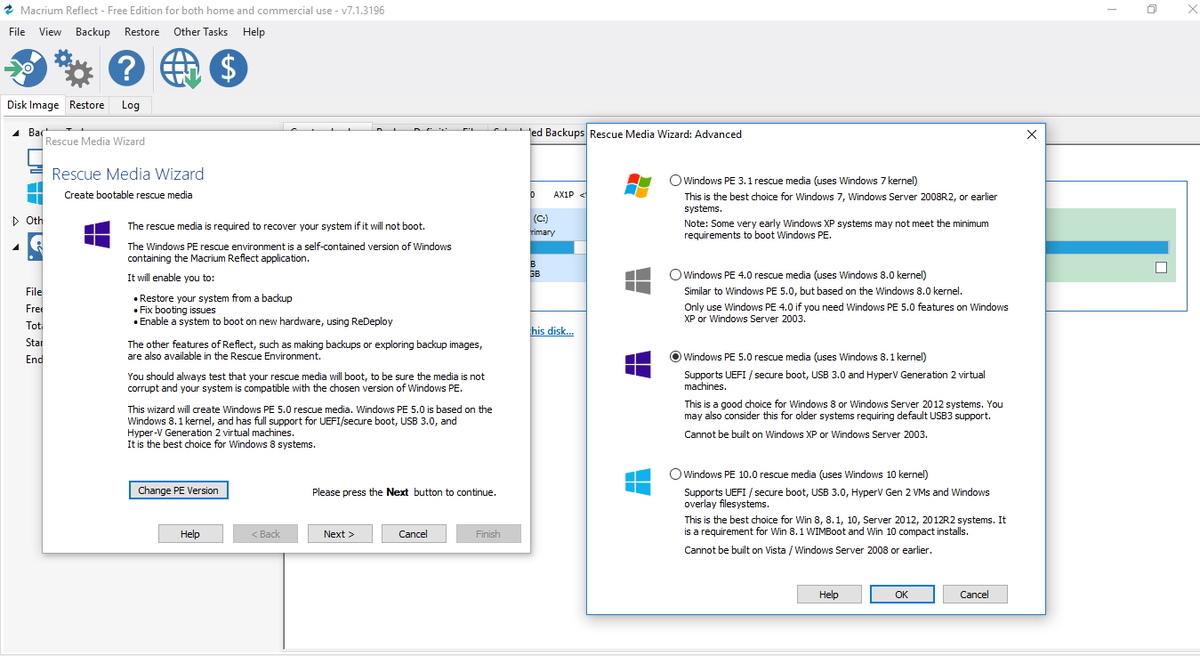This screenshot has width=1200, height=656.
Task: Select Windows PE 3.1 rescue media option
Action: click(x=676, y=180)
